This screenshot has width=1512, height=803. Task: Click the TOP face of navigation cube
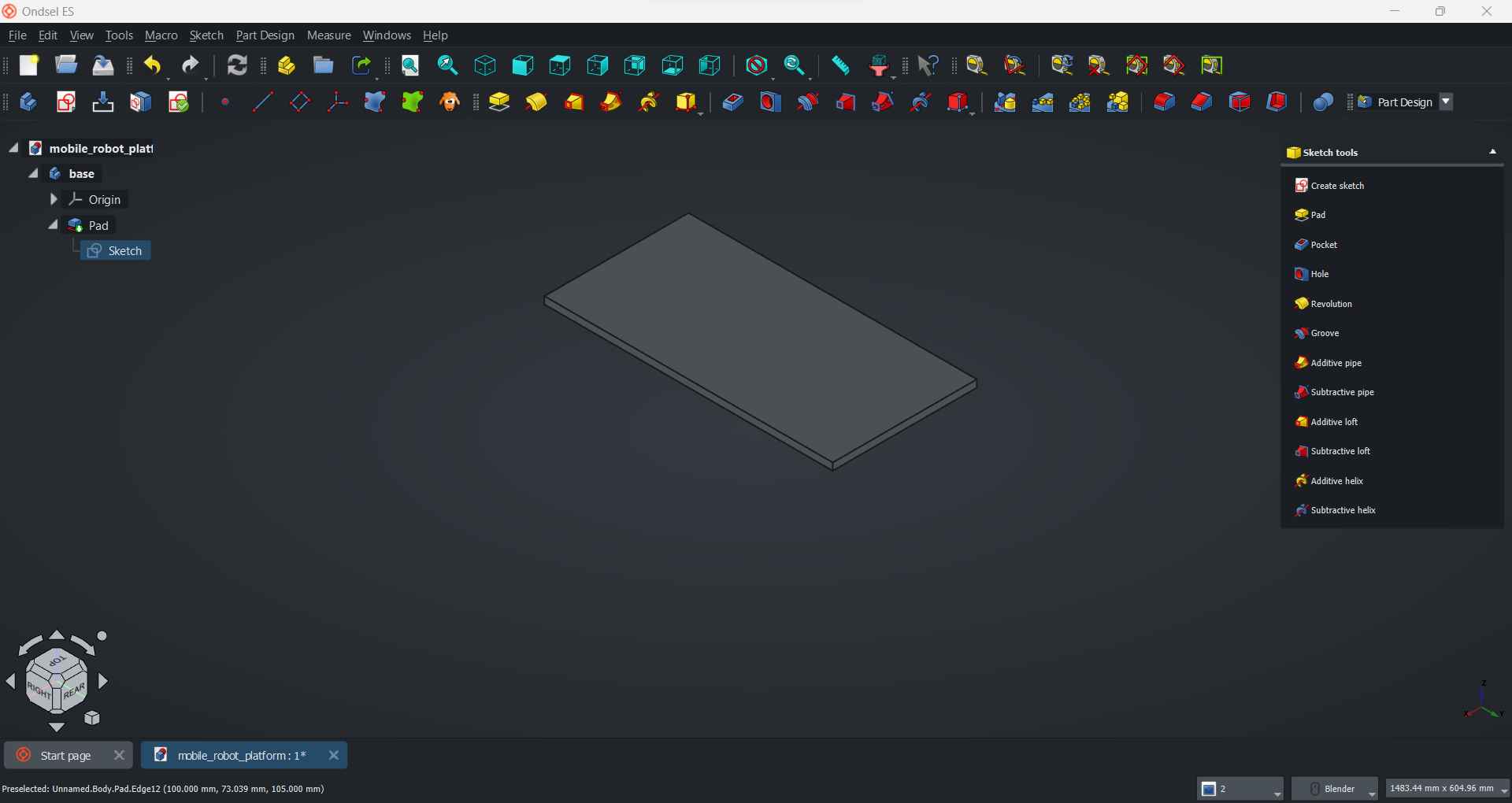[58, 662]
